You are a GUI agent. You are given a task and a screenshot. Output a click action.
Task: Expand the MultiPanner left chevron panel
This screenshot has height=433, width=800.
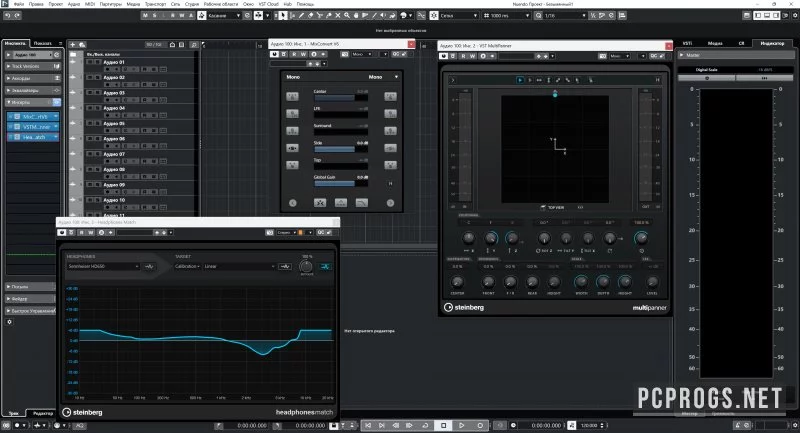(x=453, y=80)
